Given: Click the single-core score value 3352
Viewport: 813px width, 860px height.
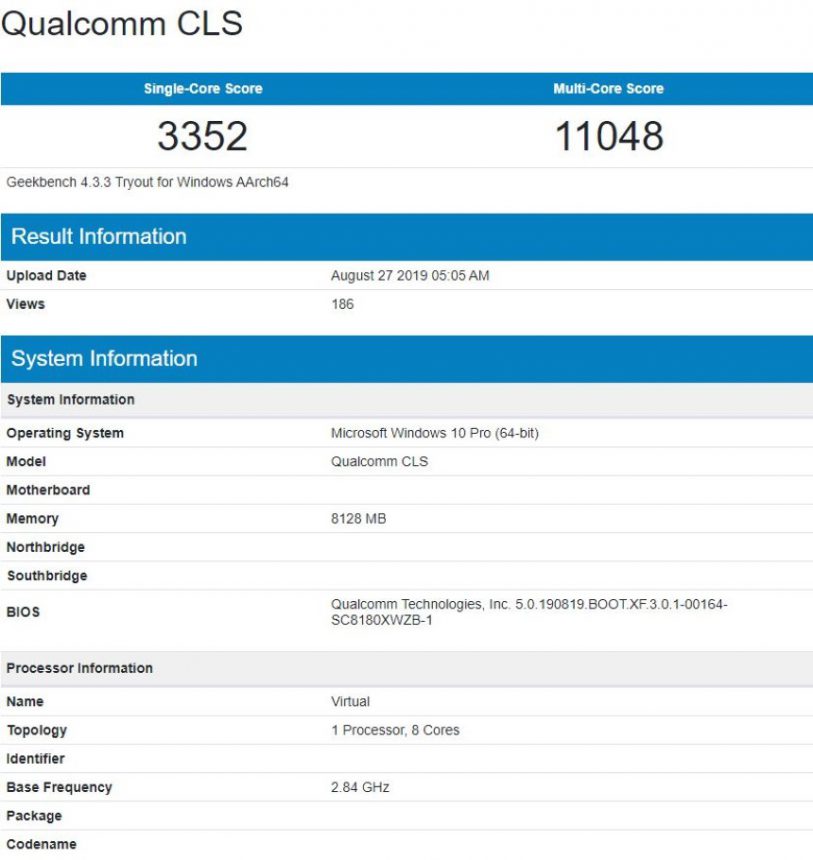Looking at the screenshot, I should tap(202, 136).
